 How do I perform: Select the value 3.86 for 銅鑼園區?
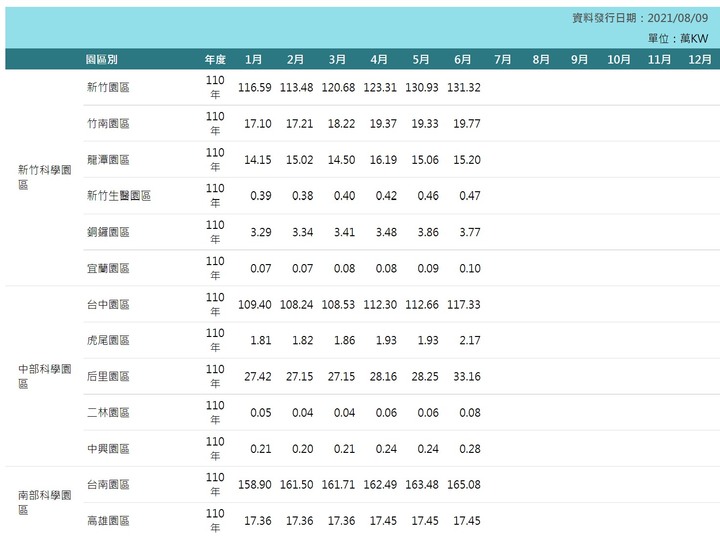click(x=428, y=232)
